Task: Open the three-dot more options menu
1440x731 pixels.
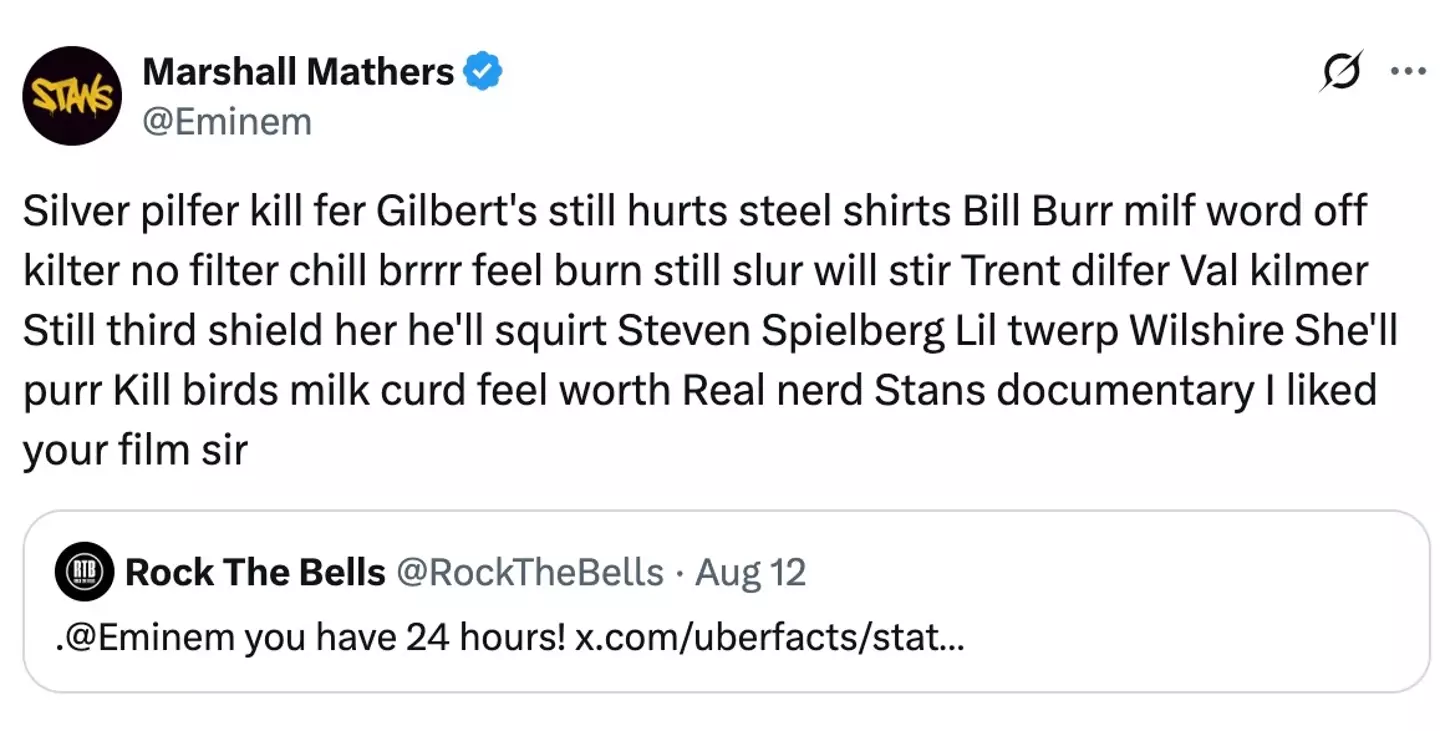Action: click(1408, 72)
